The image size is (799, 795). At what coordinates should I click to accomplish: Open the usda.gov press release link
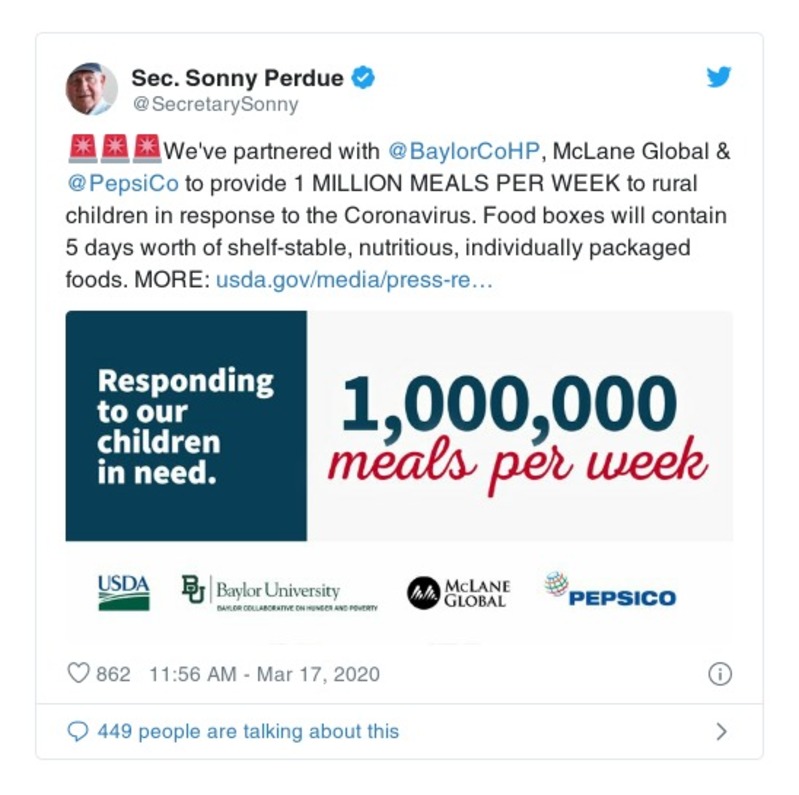pos(354,280)
